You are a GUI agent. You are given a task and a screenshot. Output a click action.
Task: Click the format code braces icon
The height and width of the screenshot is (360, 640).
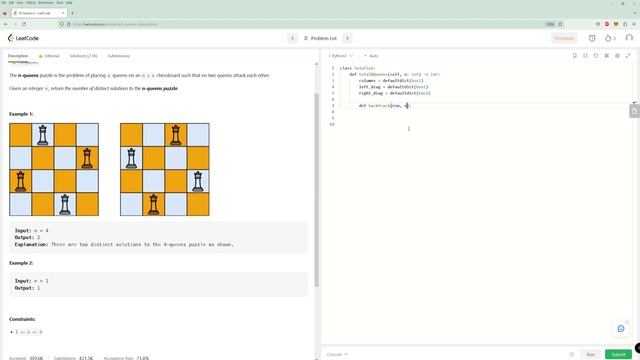click(585, 56)
